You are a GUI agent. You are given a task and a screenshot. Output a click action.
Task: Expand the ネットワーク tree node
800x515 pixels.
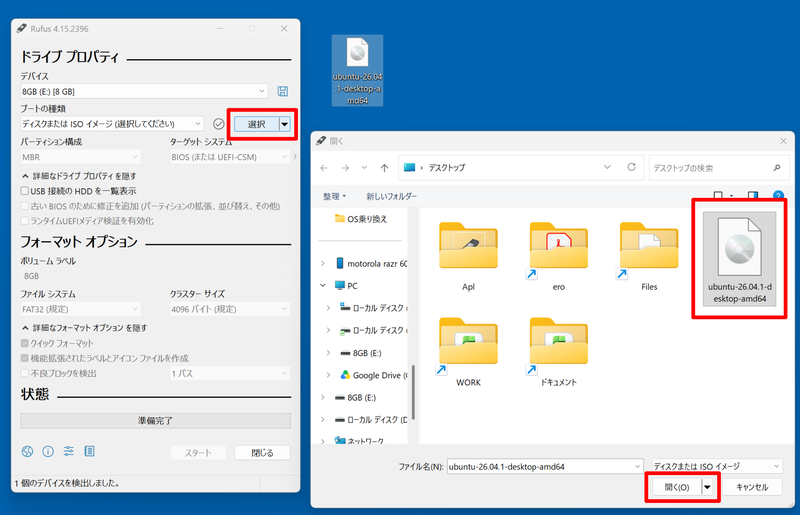pos(322,440)
